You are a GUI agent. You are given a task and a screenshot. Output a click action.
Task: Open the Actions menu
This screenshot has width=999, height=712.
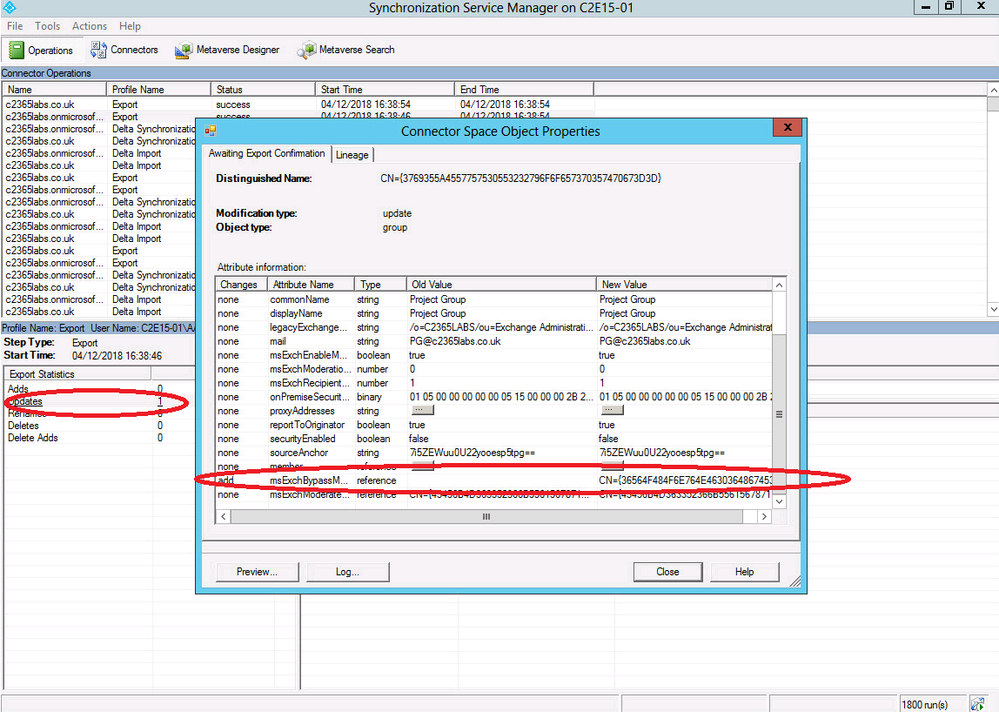coord(89,26)
